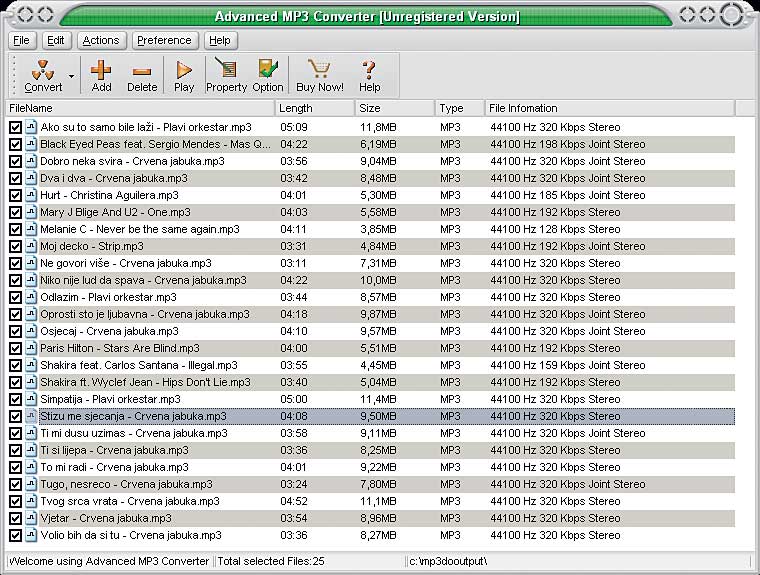This screenshot has height=575, width=760.
Task: Open the File menu
Action: pos(21,40)
